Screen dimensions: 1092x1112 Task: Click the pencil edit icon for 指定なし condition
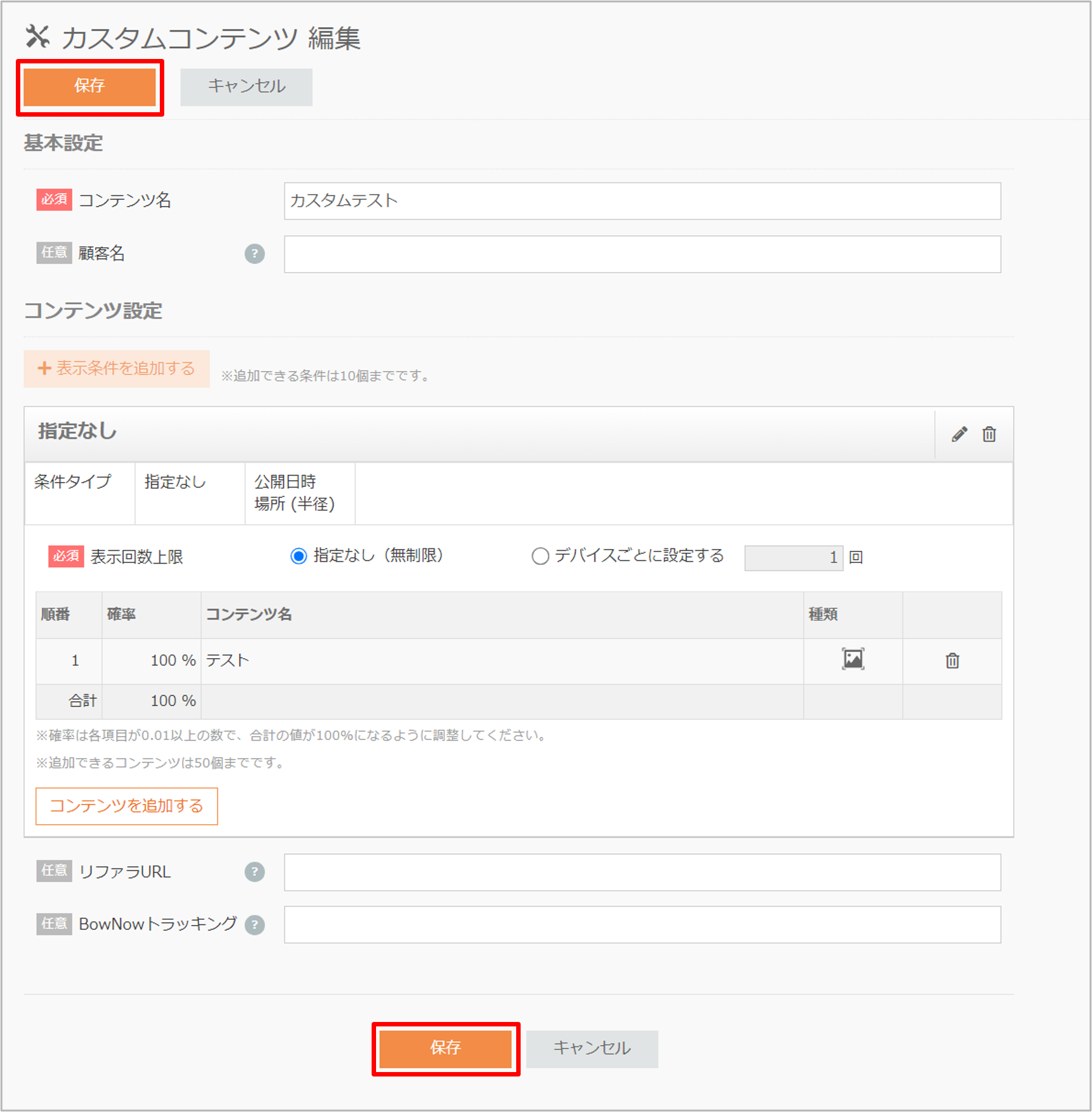(959, 434)
